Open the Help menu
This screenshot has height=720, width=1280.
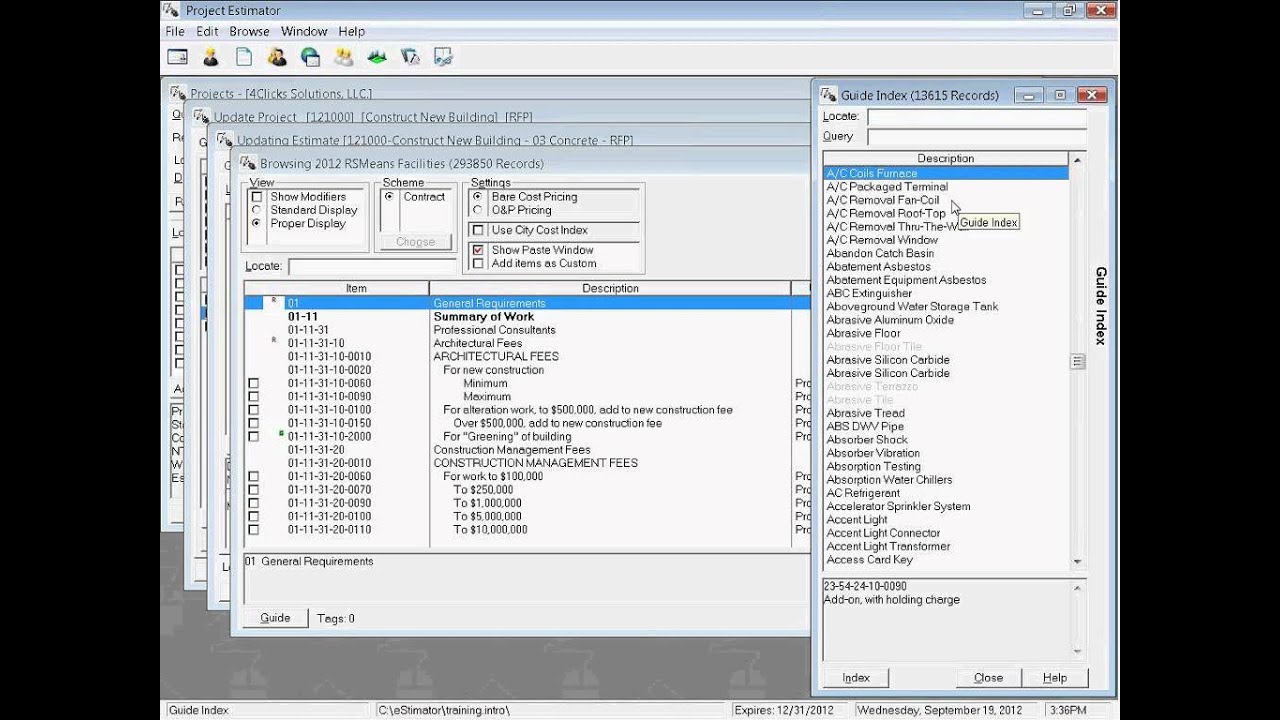(351, 31)
